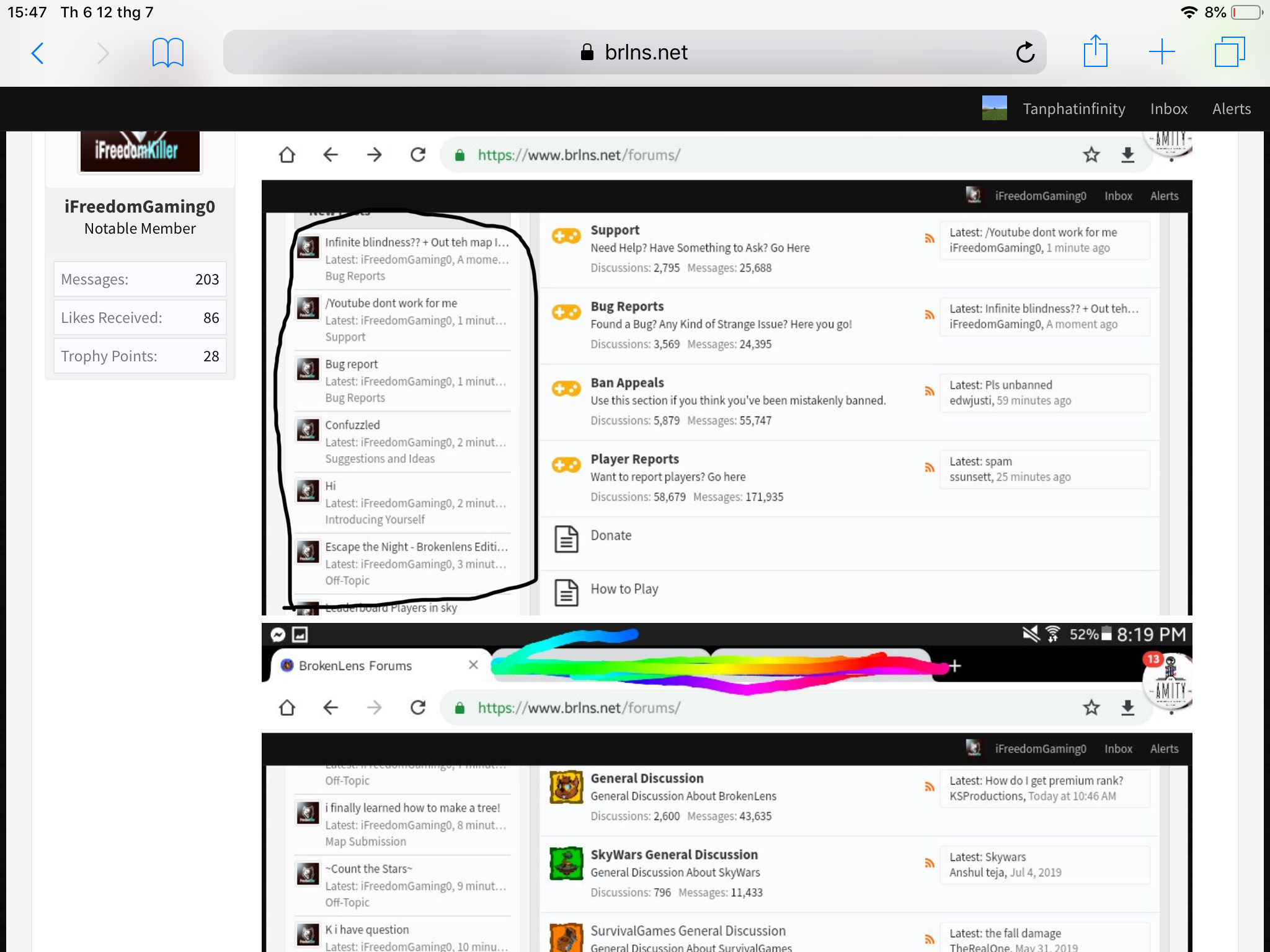Open the Safari share sheet icon

click(1096, 51)
